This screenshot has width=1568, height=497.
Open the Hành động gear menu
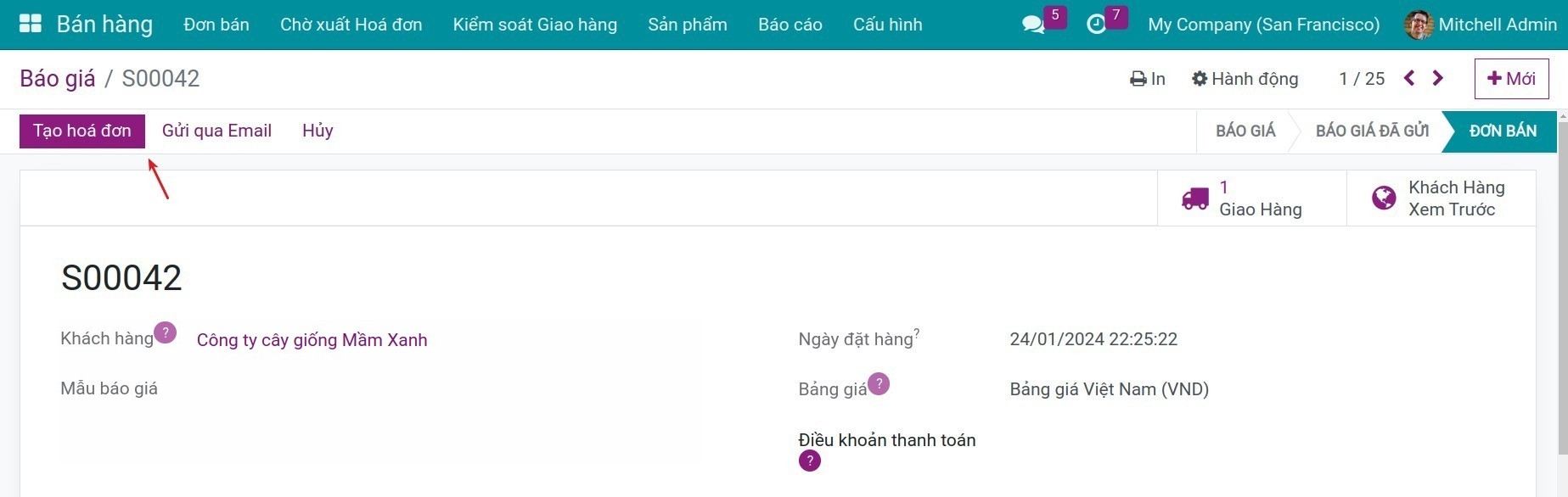[x=1245, y=79]
